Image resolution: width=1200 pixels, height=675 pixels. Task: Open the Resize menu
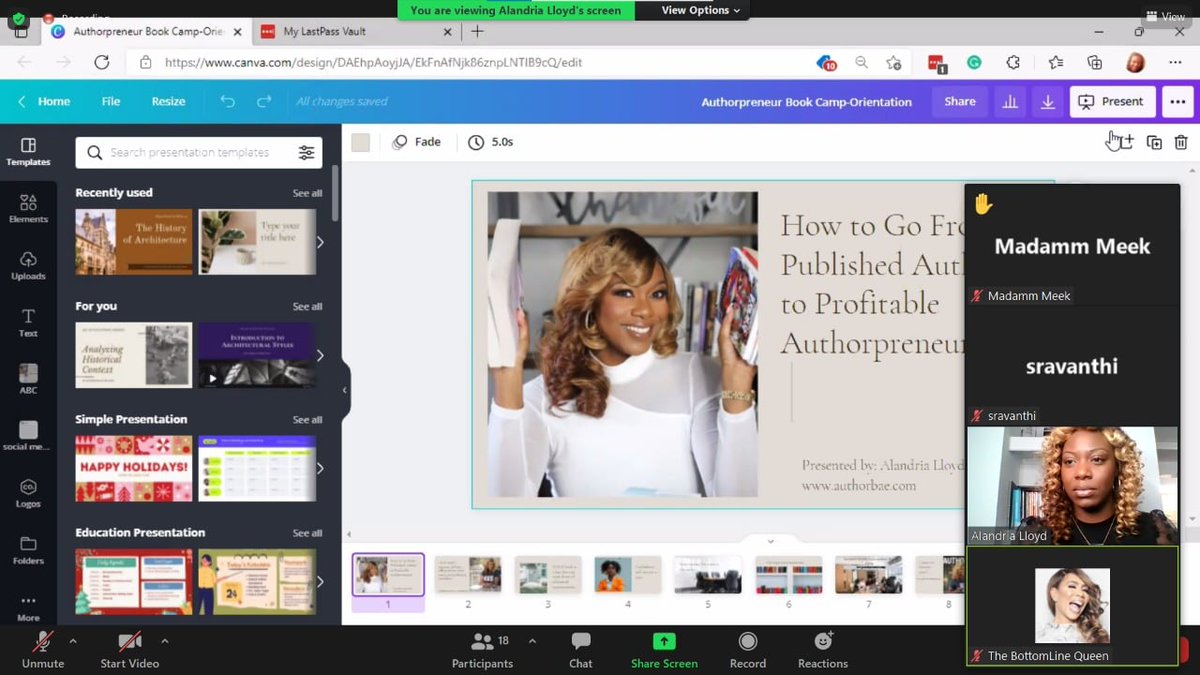point(168,101)
